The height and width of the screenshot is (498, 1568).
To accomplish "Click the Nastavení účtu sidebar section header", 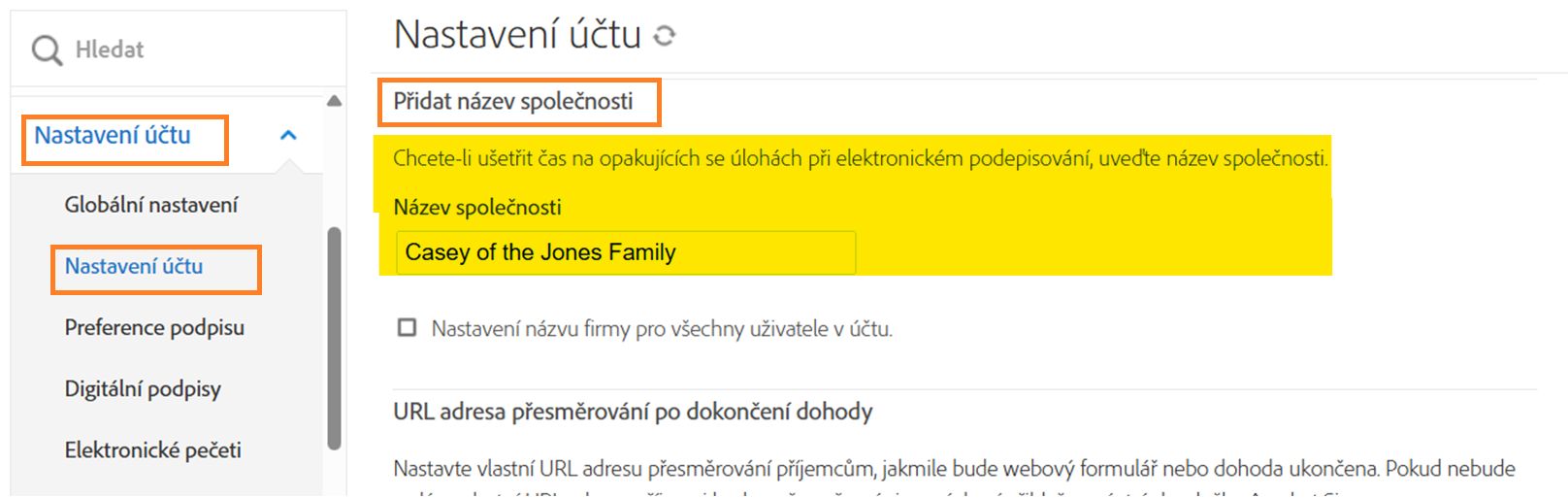I will pos(113,136).
